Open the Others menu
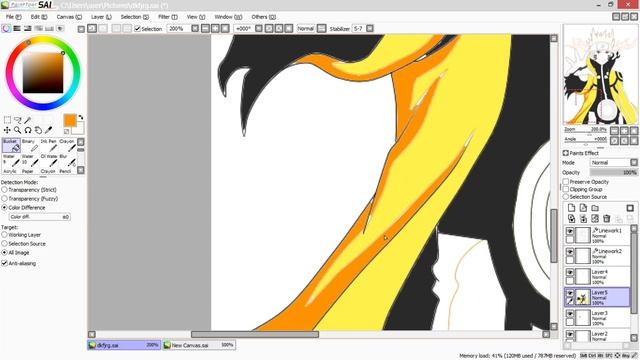Image resolution: width=640 pixels, height=360 pixels. pyautogui.click(x=264, y=17)
